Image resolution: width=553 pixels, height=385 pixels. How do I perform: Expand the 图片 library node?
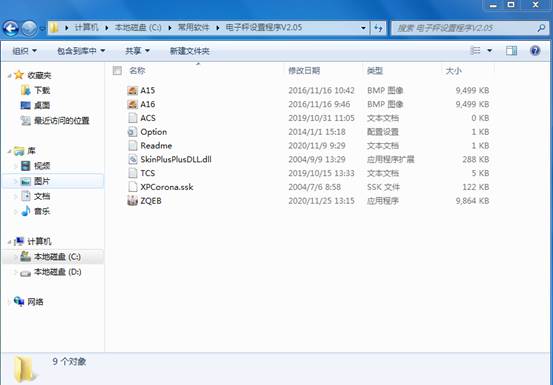15,181
